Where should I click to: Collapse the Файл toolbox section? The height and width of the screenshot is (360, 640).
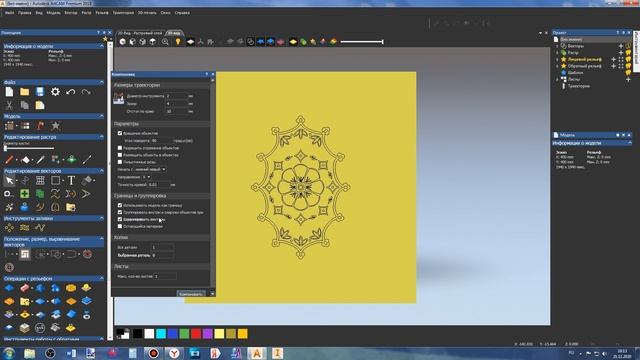click(101, 82)
